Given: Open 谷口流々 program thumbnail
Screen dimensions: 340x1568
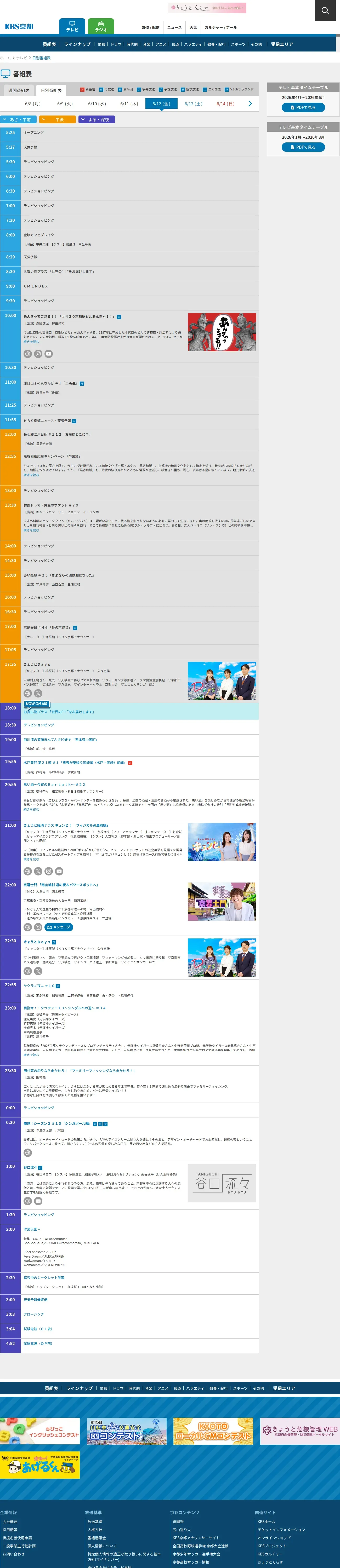Looking at the screenshot, I should point(222,1183).
